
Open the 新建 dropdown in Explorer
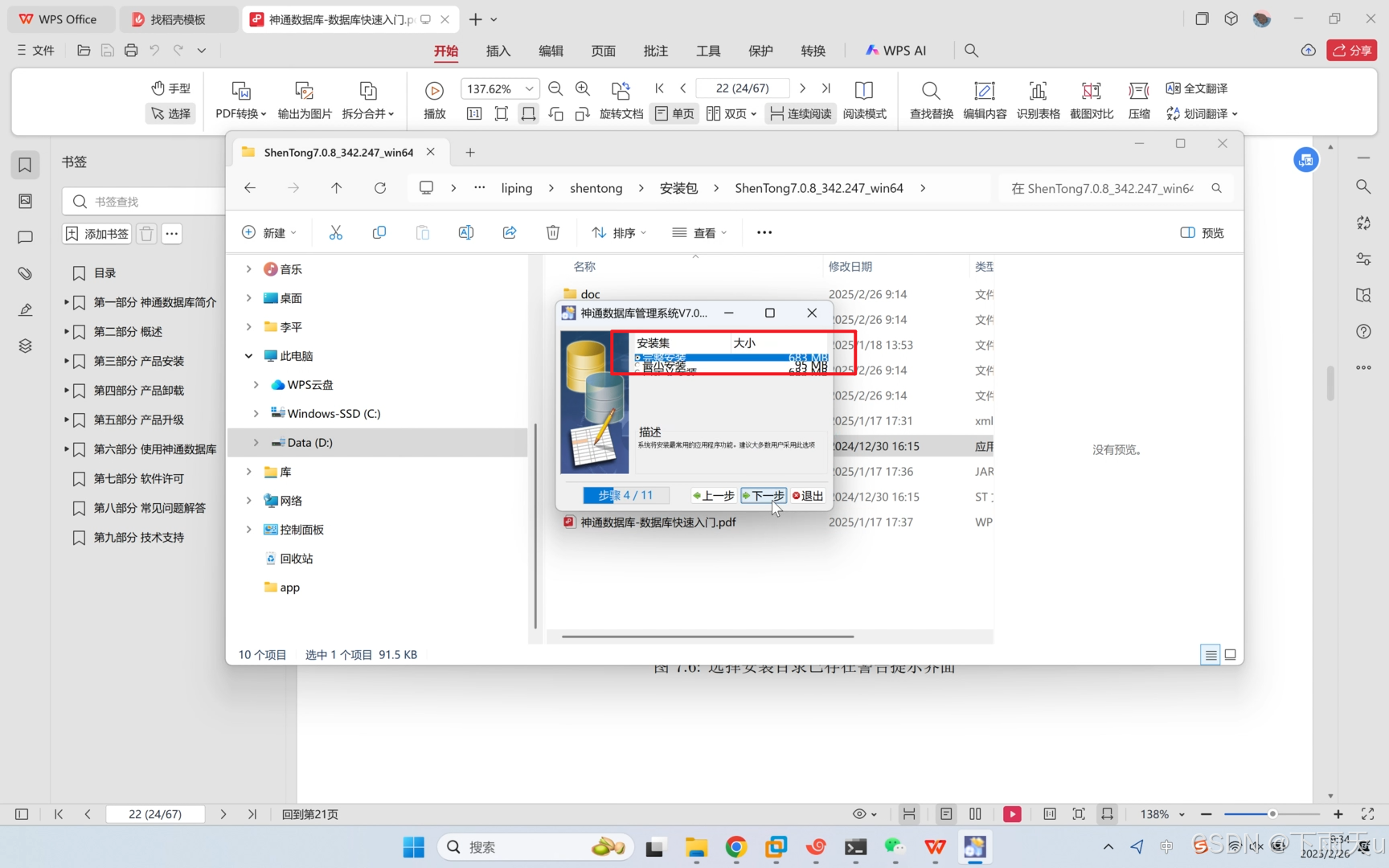point(269,232)
